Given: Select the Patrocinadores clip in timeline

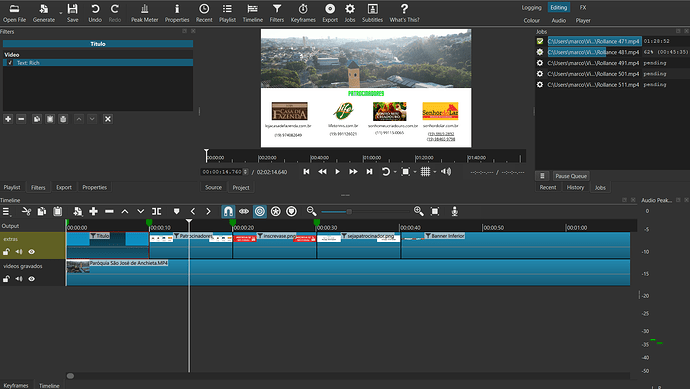Looking at the screenshot, I should click(191, 245).
